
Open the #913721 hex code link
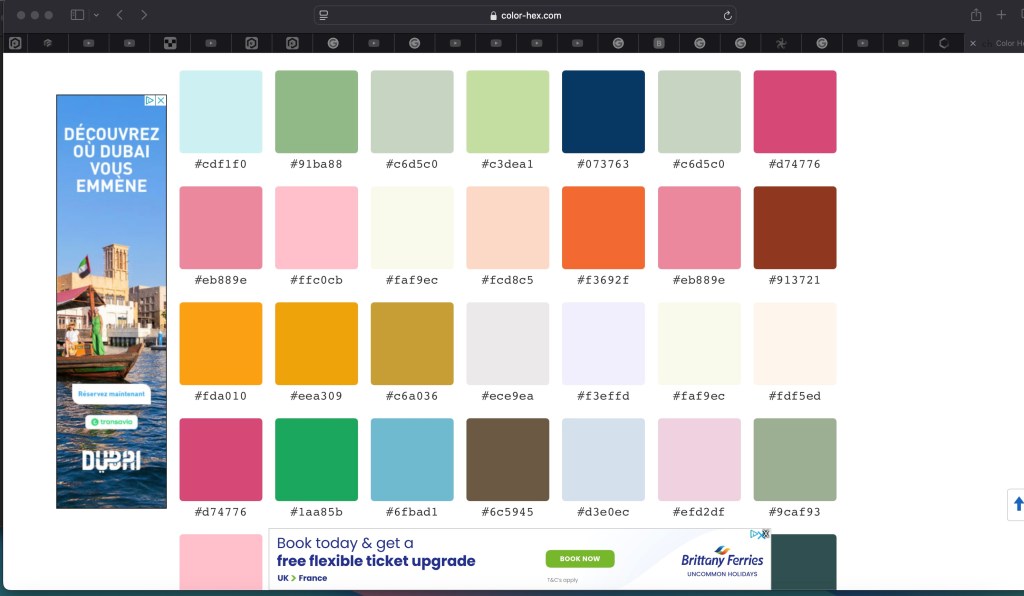794,280
